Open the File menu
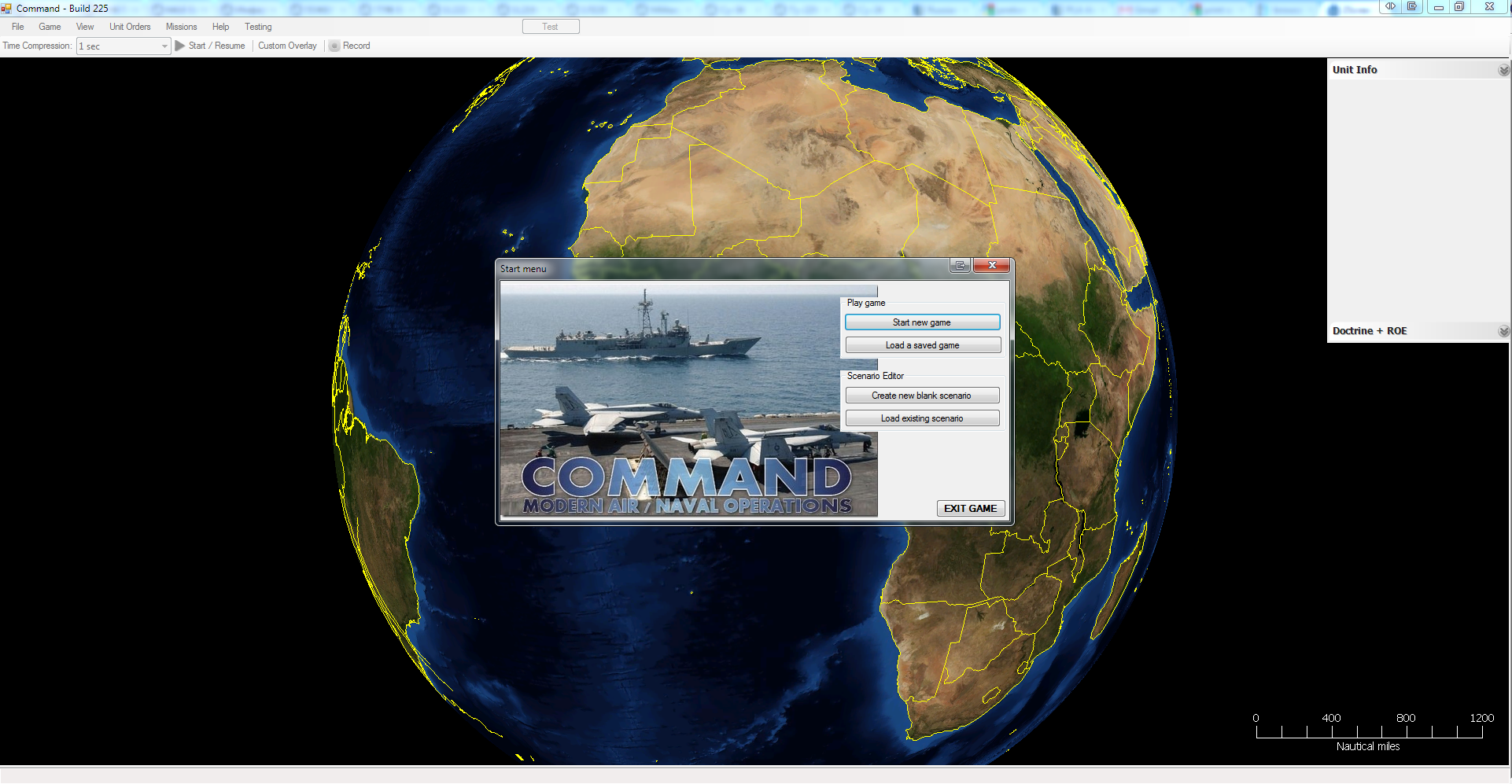The width and height of the screenshot is (1512, 784). click(x=17, y=27)
